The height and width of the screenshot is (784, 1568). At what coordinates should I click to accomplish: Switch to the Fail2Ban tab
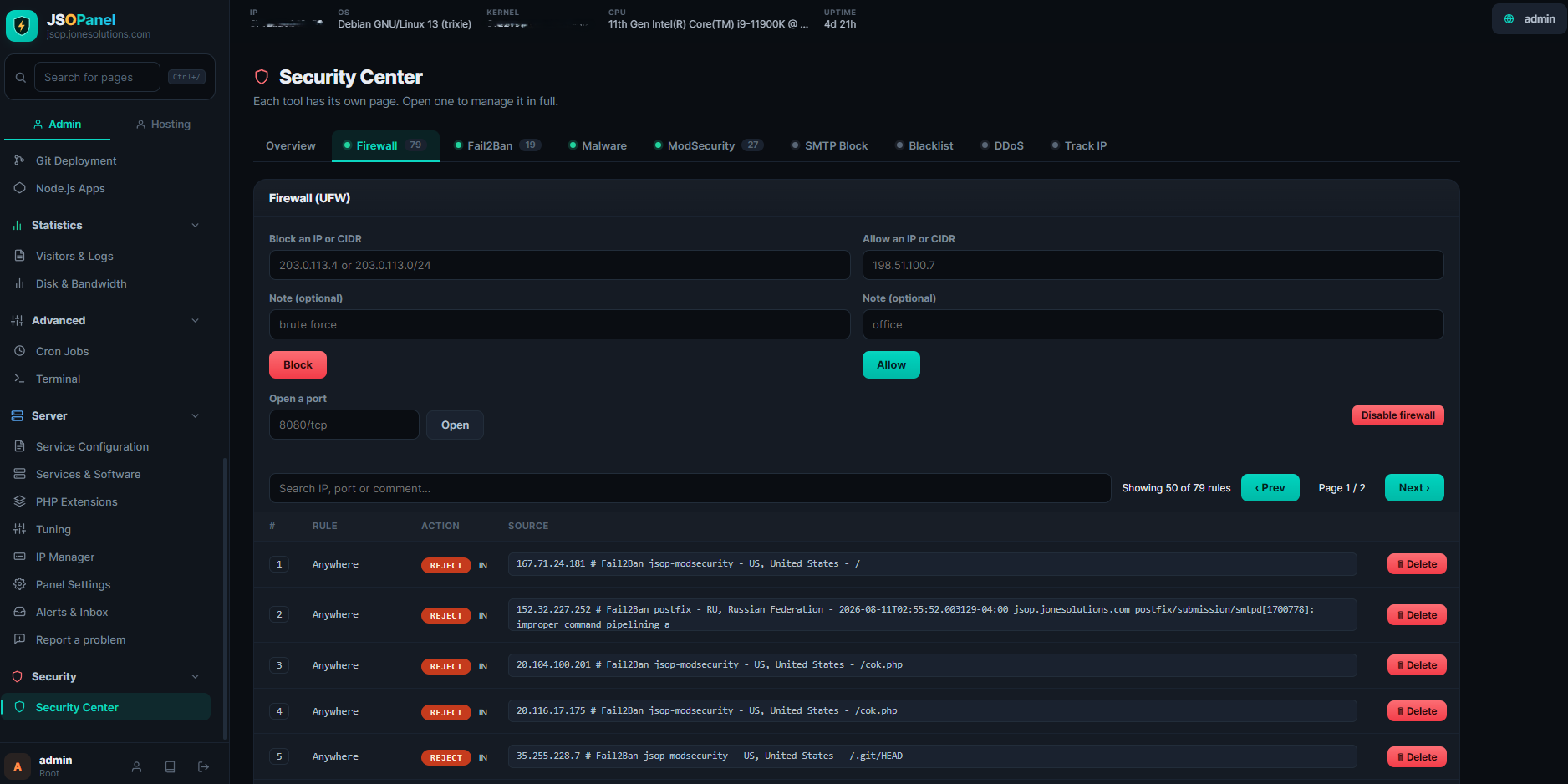point(497,145)
